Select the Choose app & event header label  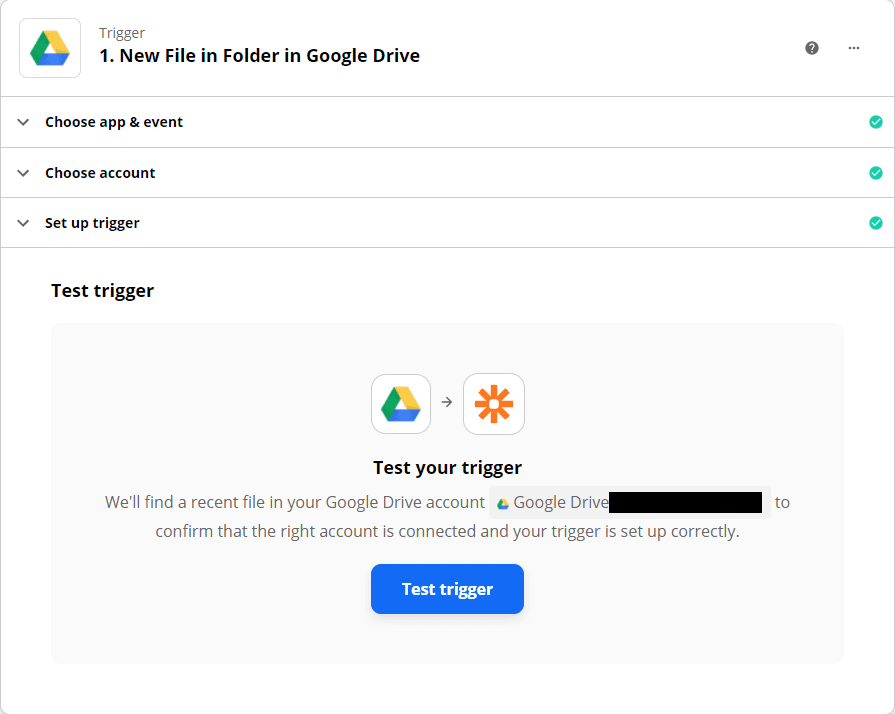[113, 121]
